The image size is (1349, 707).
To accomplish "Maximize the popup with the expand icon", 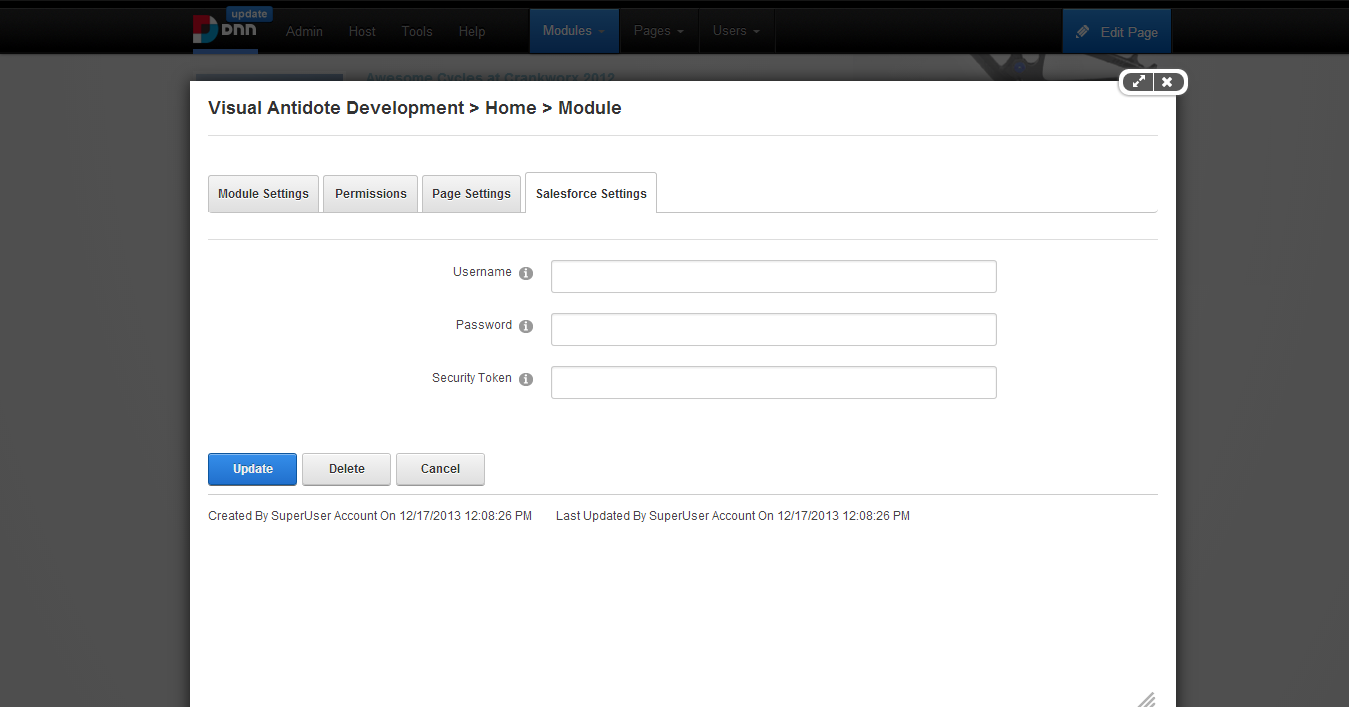I will pyautogui.click(x=1139, y=82).
